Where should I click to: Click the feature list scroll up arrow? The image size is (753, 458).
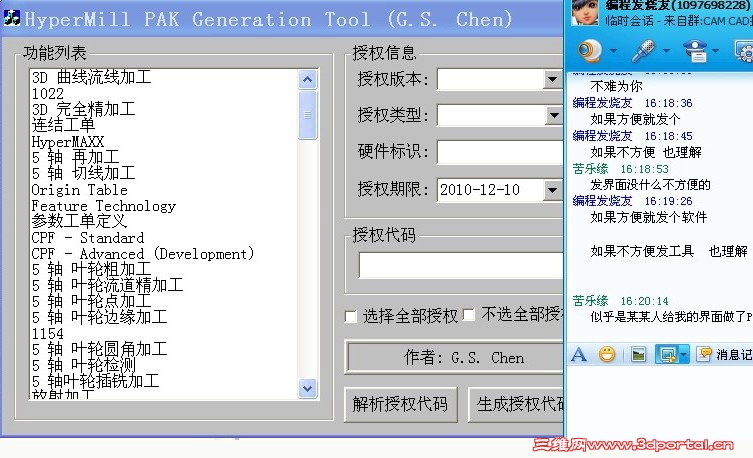(x=307, y=80)
